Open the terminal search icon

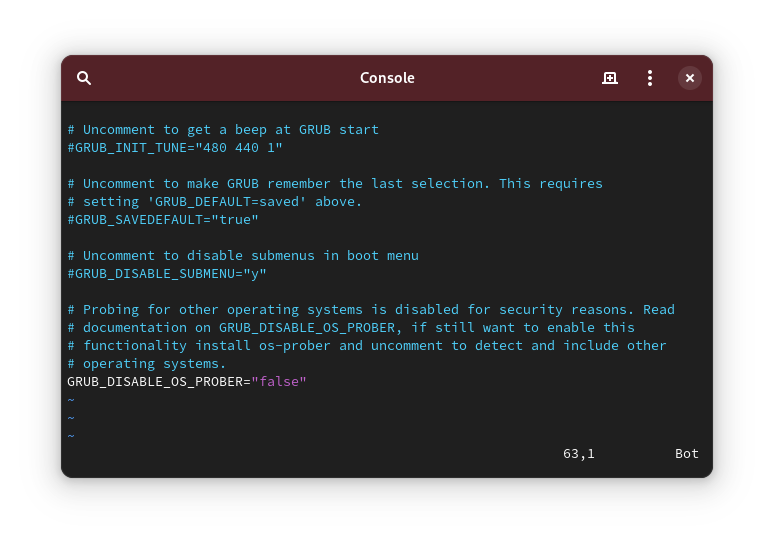[x=84, y=78]
